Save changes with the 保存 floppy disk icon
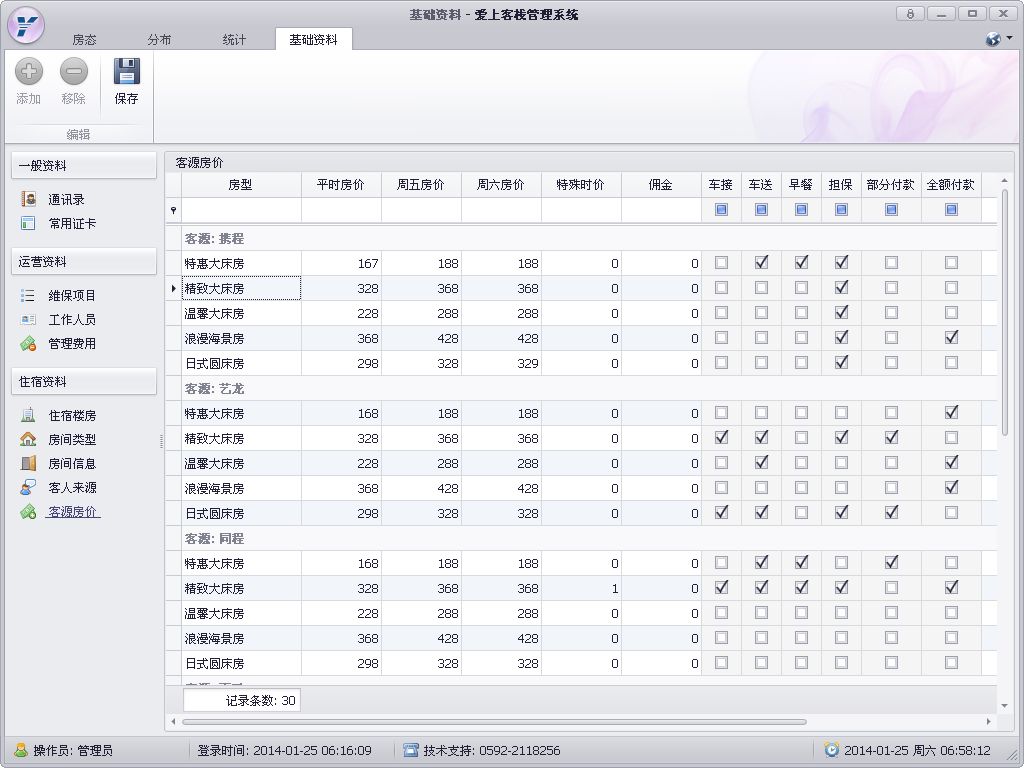The width and height of the screenshot is (1024, 768). click(127, 72)
